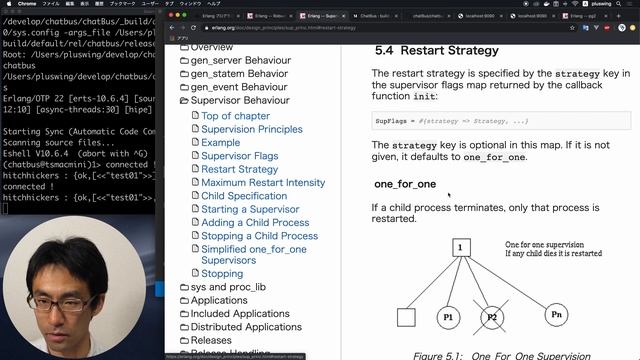Open the Adding a Child Process link
640x360 pixels.
click(x=255, y=222)
